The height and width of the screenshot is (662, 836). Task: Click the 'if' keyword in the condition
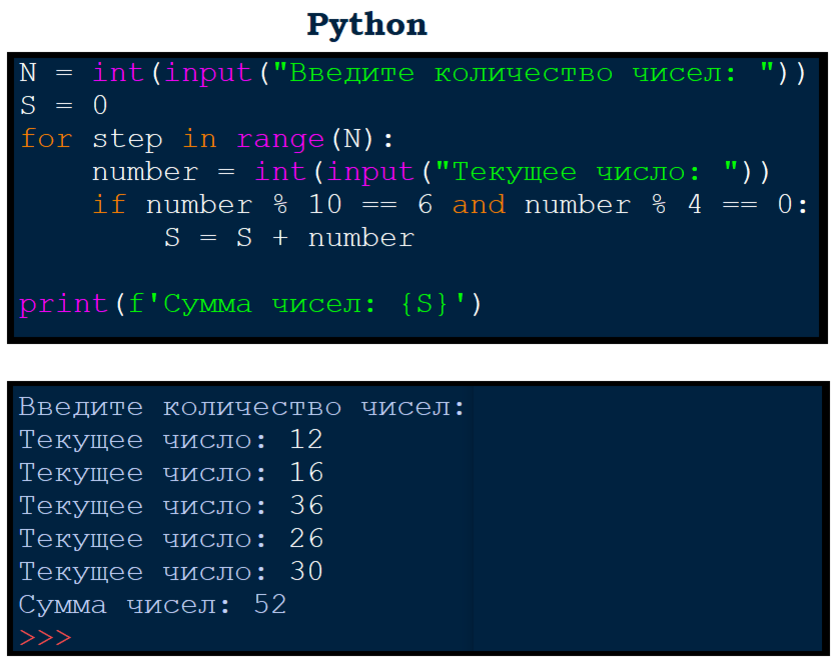click(x=109, y=205)
